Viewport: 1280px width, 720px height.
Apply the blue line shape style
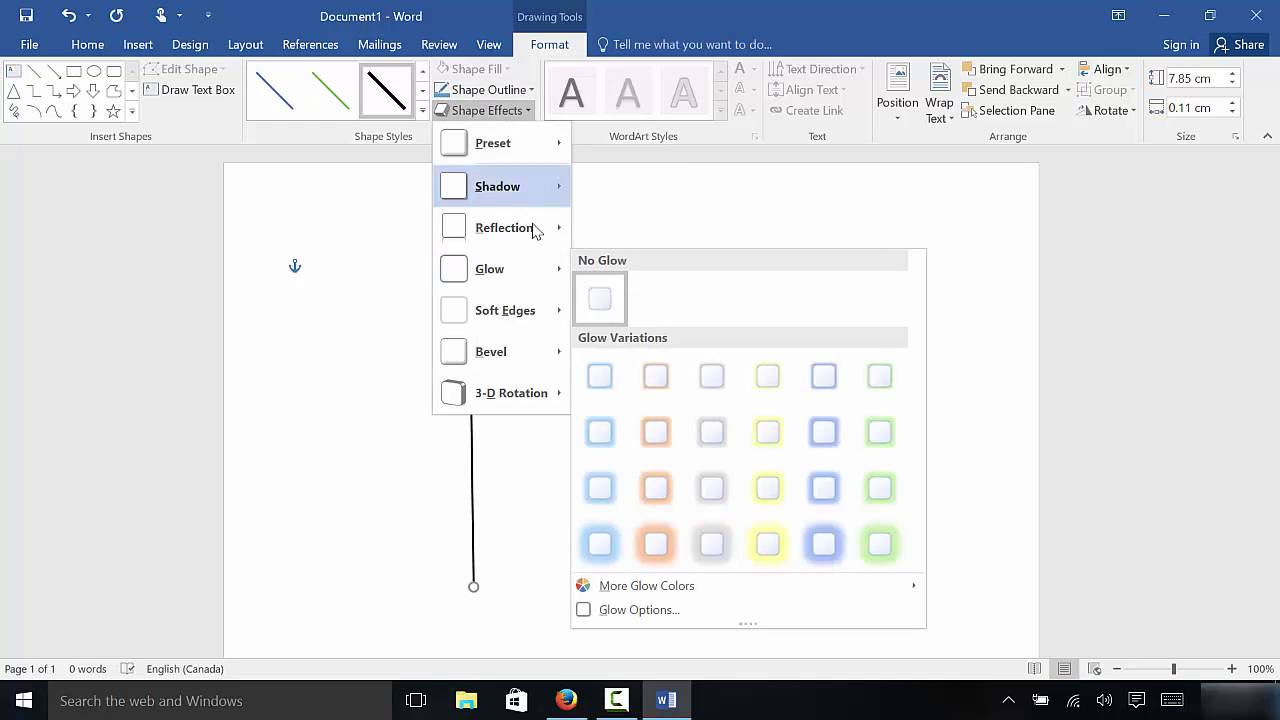click(x=275, y=91)
